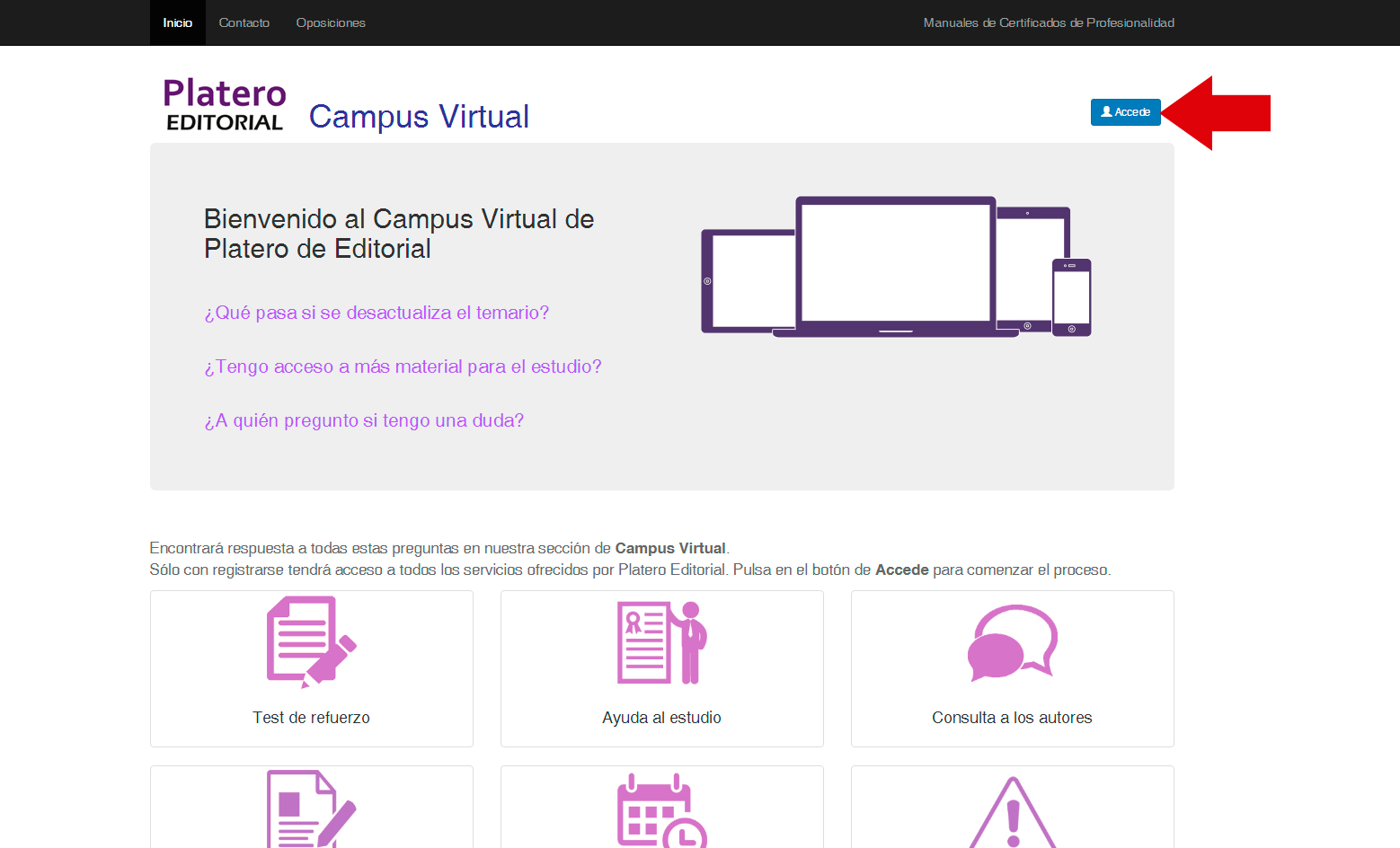Open '¿Qué pasa si se desactualiza el temario?'
1400x848 pixels.
(377, 313)
